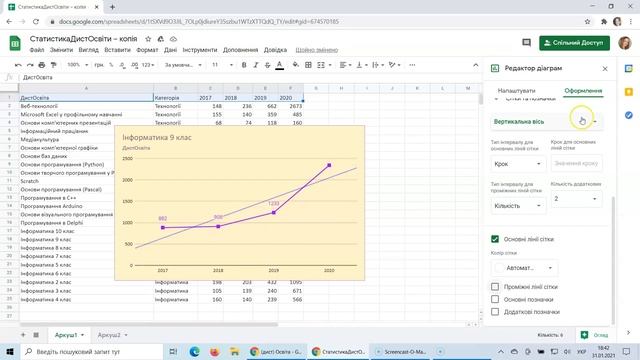Open the Змінити menu

(61, 50)
